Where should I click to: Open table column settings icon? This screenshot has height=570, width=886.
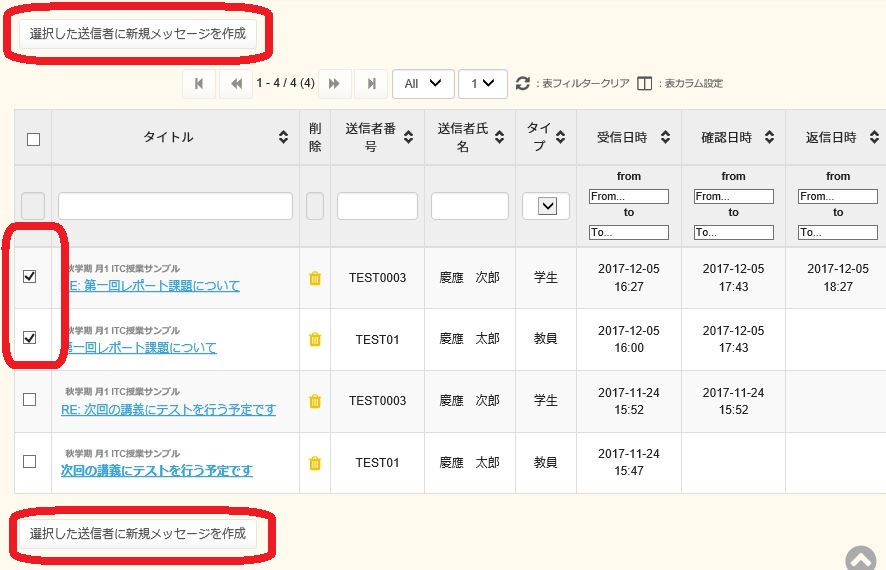pos(645,84)
